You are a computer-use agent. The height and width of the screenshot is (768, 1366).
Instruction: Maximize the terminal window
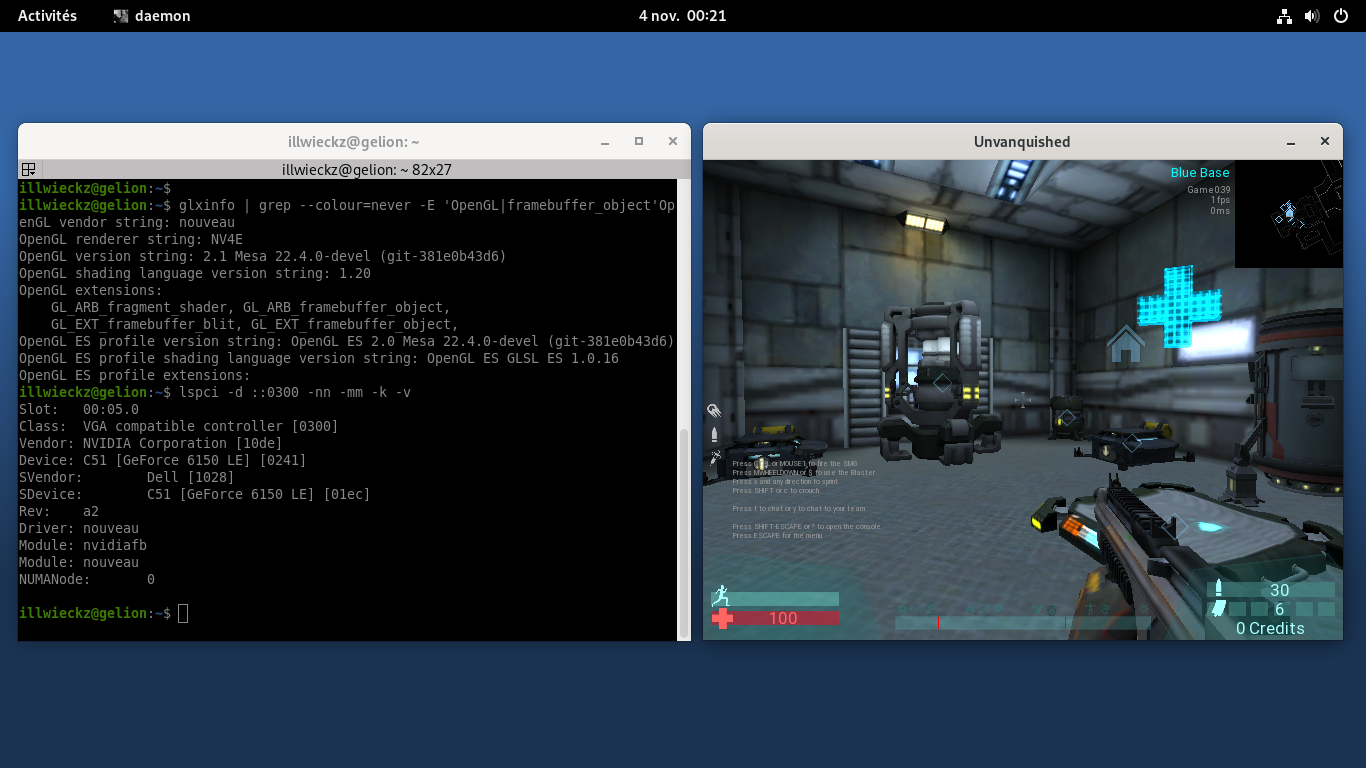(639, 142)
